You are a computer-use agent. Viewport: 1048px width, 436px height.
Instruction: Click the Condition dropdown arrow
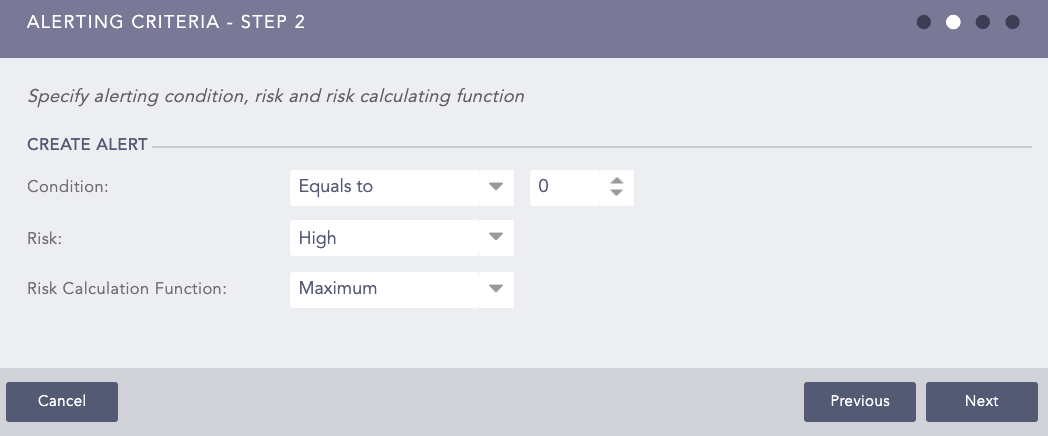point(495,187)
